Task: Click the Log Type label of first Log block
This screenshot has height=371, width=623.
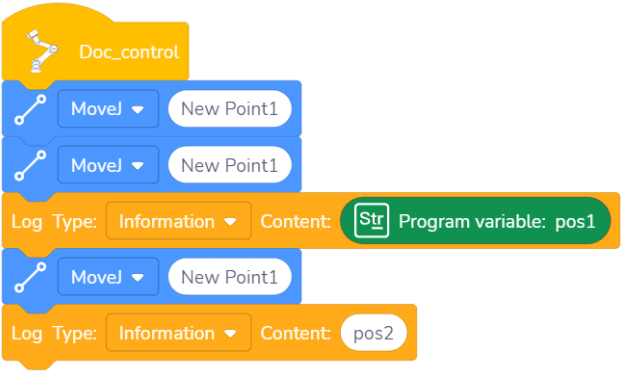Action: [x=54, y=221]
